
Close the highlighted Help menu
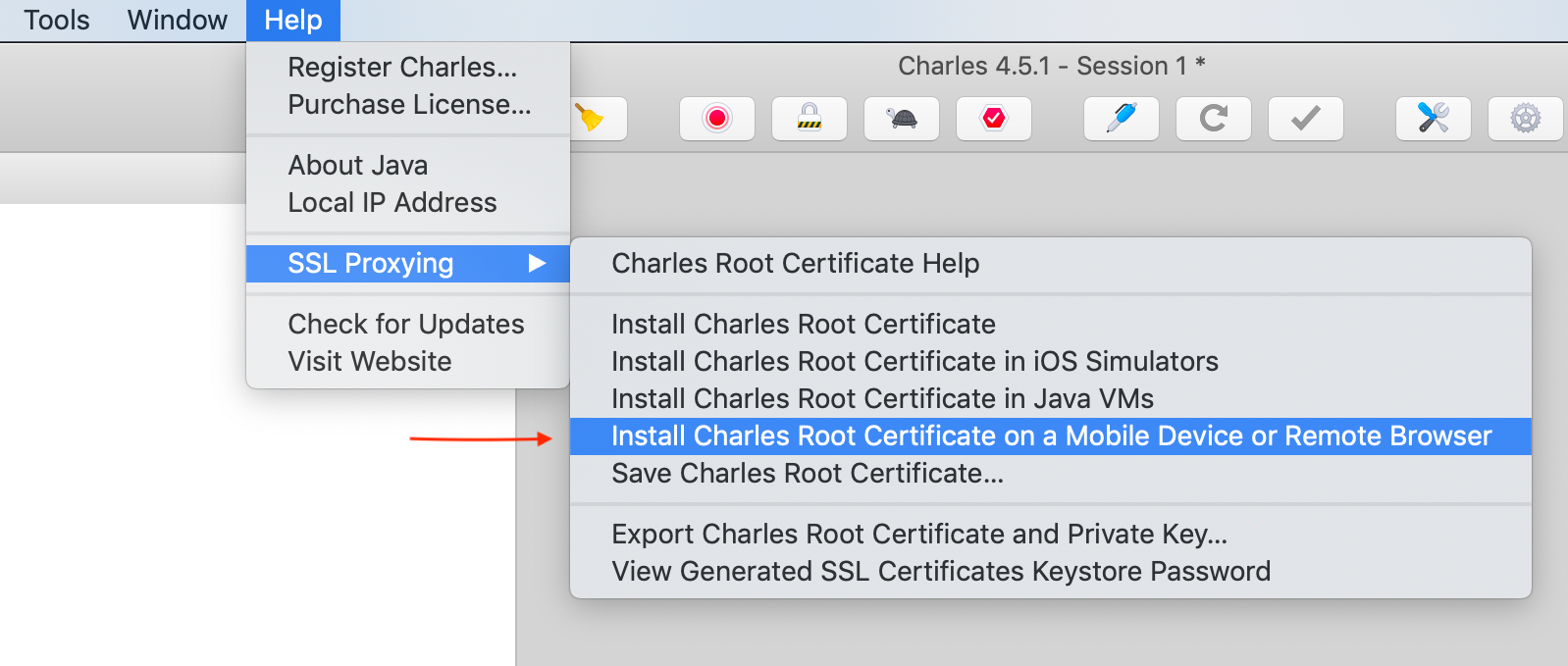pyautogui.click(x=293, y=20)
